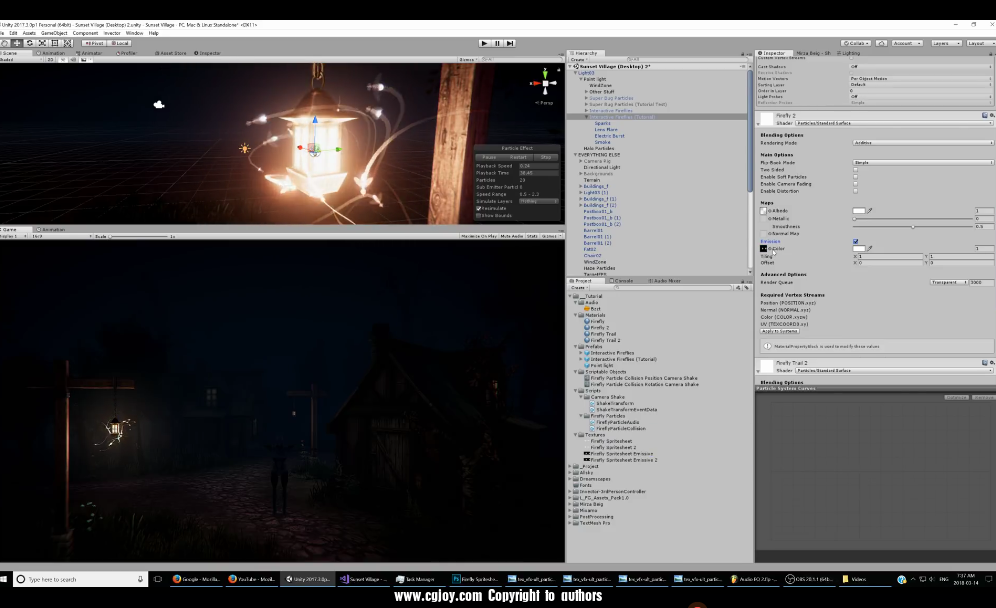
Task: Open the Layers dropdown in the top bar
Action: pos(945,43)
